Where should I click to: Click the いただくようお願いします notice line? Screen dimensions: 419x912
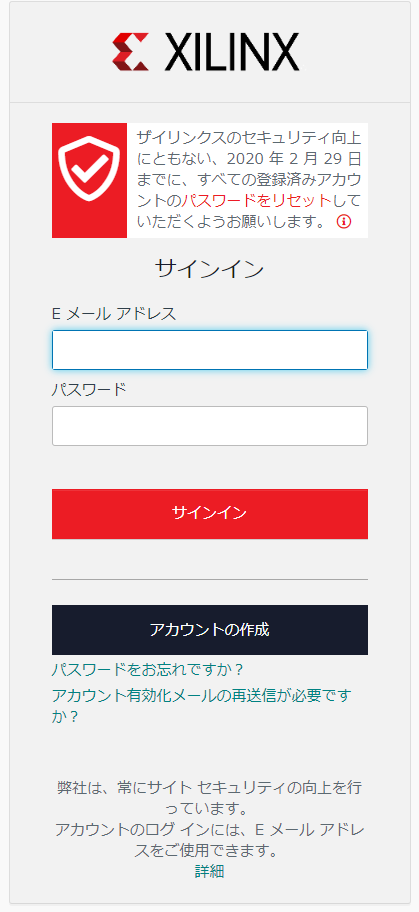(x=232, y=222)
